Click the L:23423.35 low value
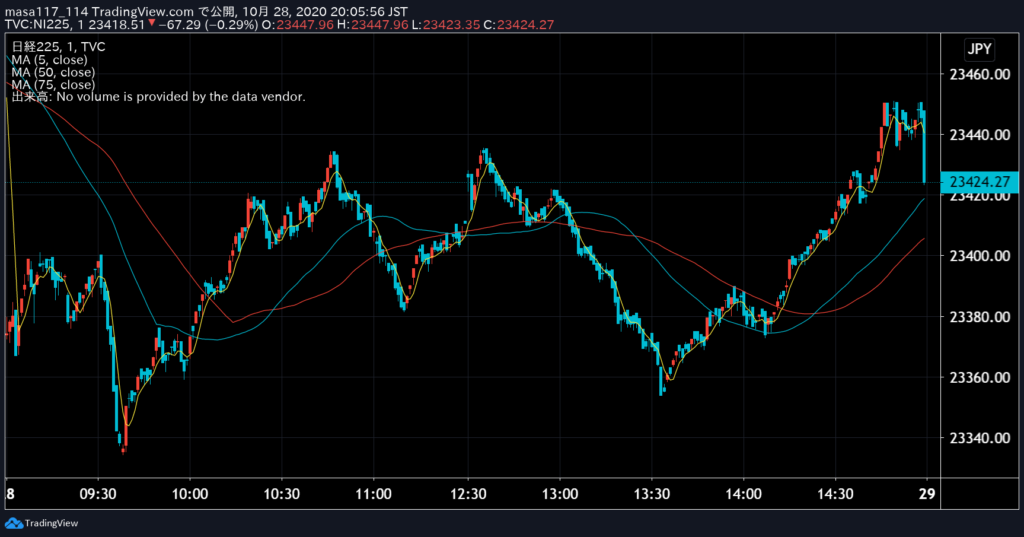Viewport: 1024px width, 537px height. click(x=445, y=25)
